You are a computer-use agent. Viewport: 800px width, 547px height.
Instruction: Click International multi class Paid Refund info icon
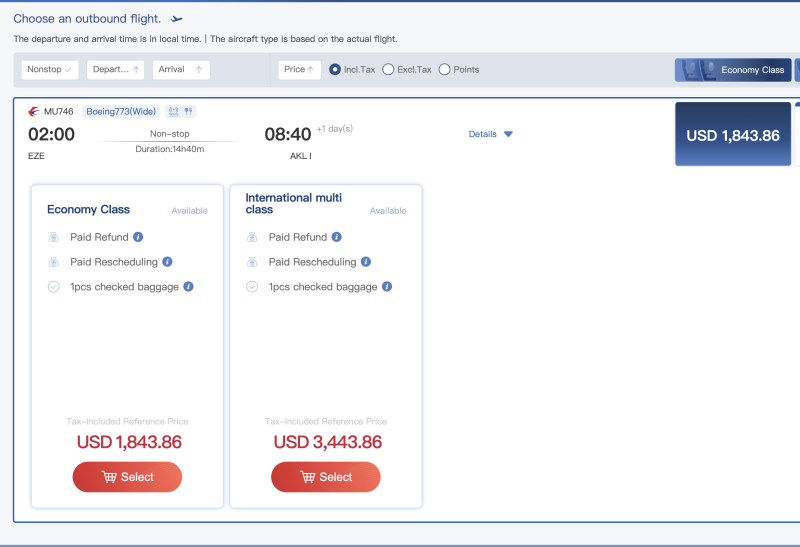pyautogui.click(x=336, y=237)
